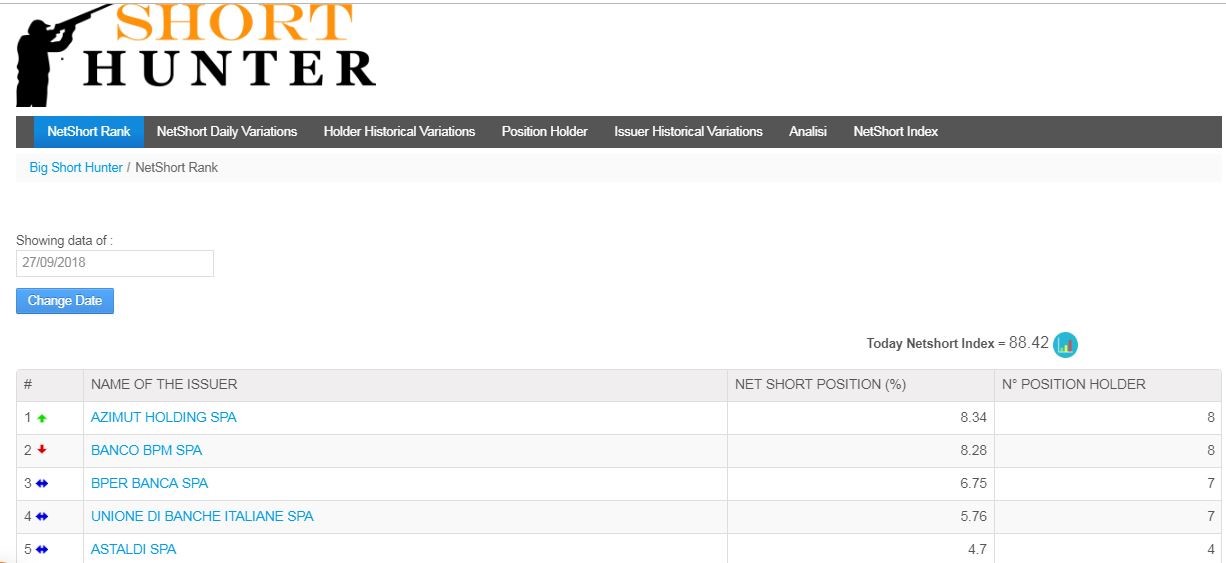Go to Holder Historical Variations

pyautogui.click(x=399, y=132)
